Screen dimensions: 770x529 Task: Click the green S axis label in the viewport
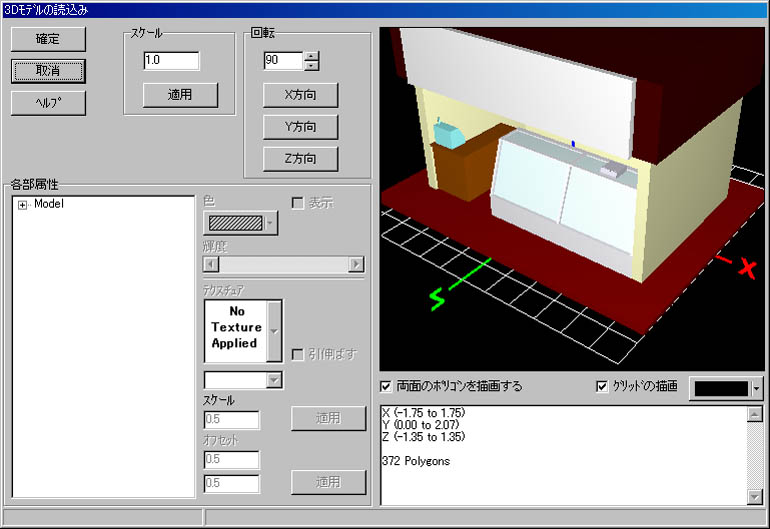pyautogui.click(x=437, y=298)
